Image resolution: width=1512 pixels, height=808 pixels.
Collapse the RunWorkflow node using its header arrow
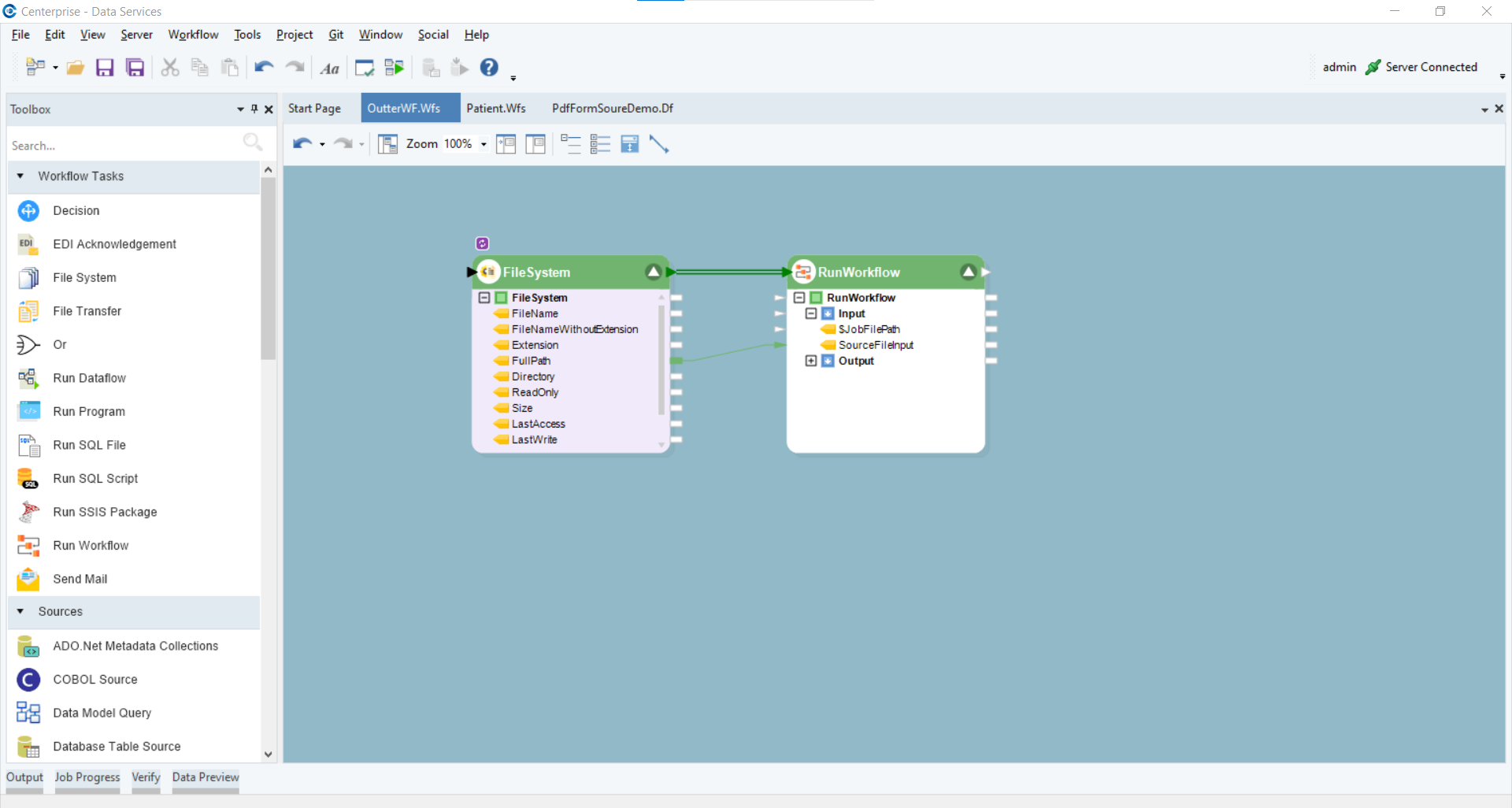[x=969, y=271]
